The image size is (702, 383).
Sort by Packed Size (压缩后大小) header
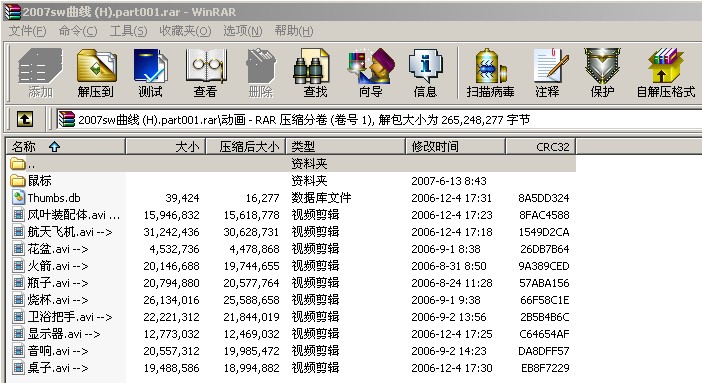click(x=246, y=146)
